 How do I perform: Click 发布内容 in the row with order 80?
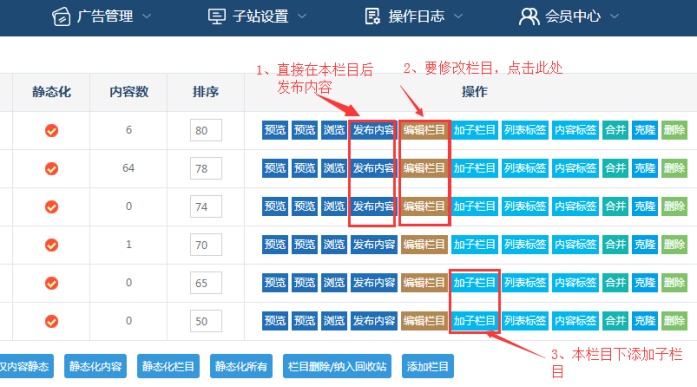pyautogui.click(x=373, y=130)
